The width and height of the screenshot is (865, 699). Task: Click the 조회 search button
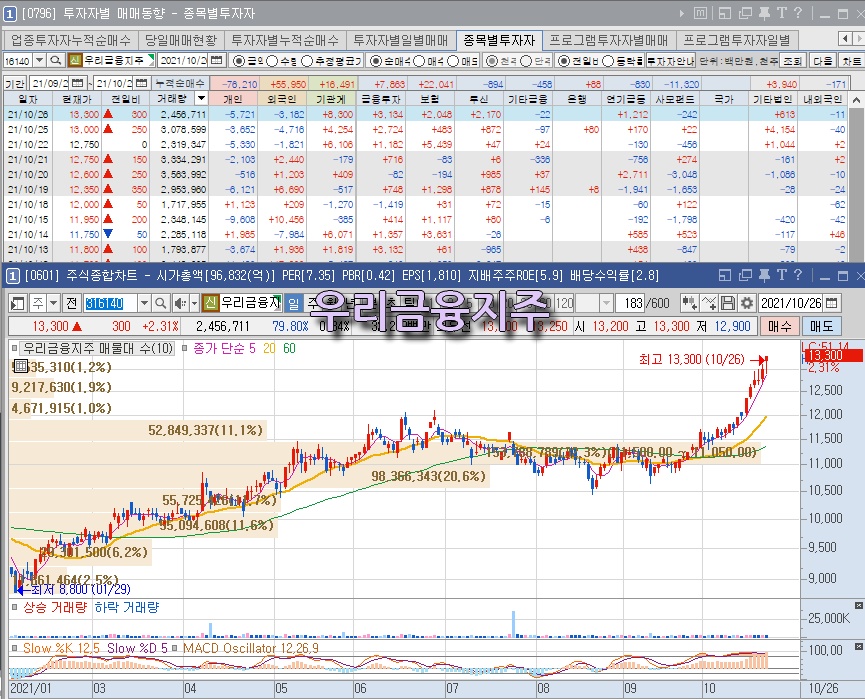793,60
